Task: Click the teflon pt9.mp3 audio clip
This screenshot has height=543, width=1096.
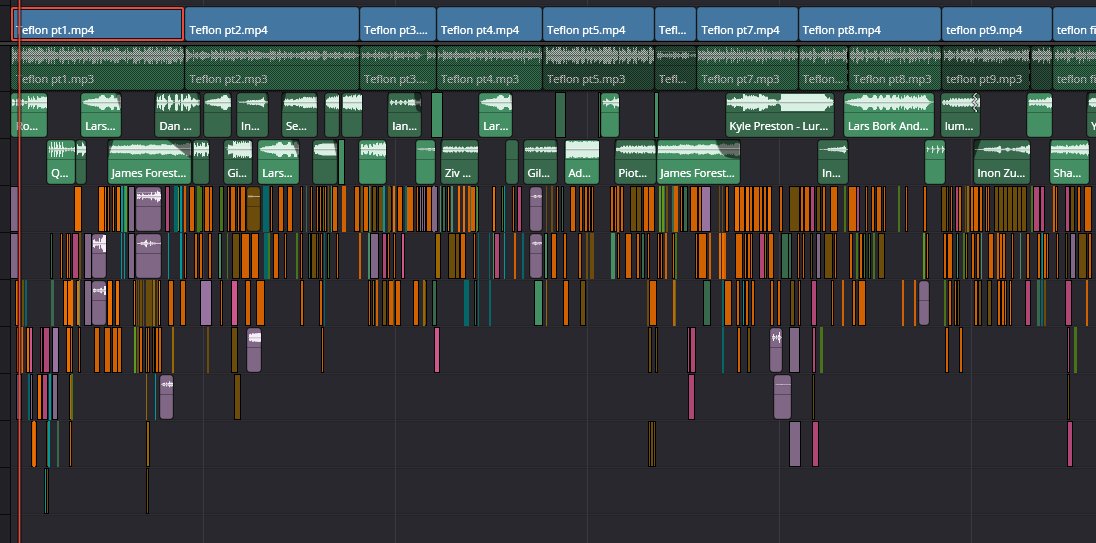Action: coord(986,68)
